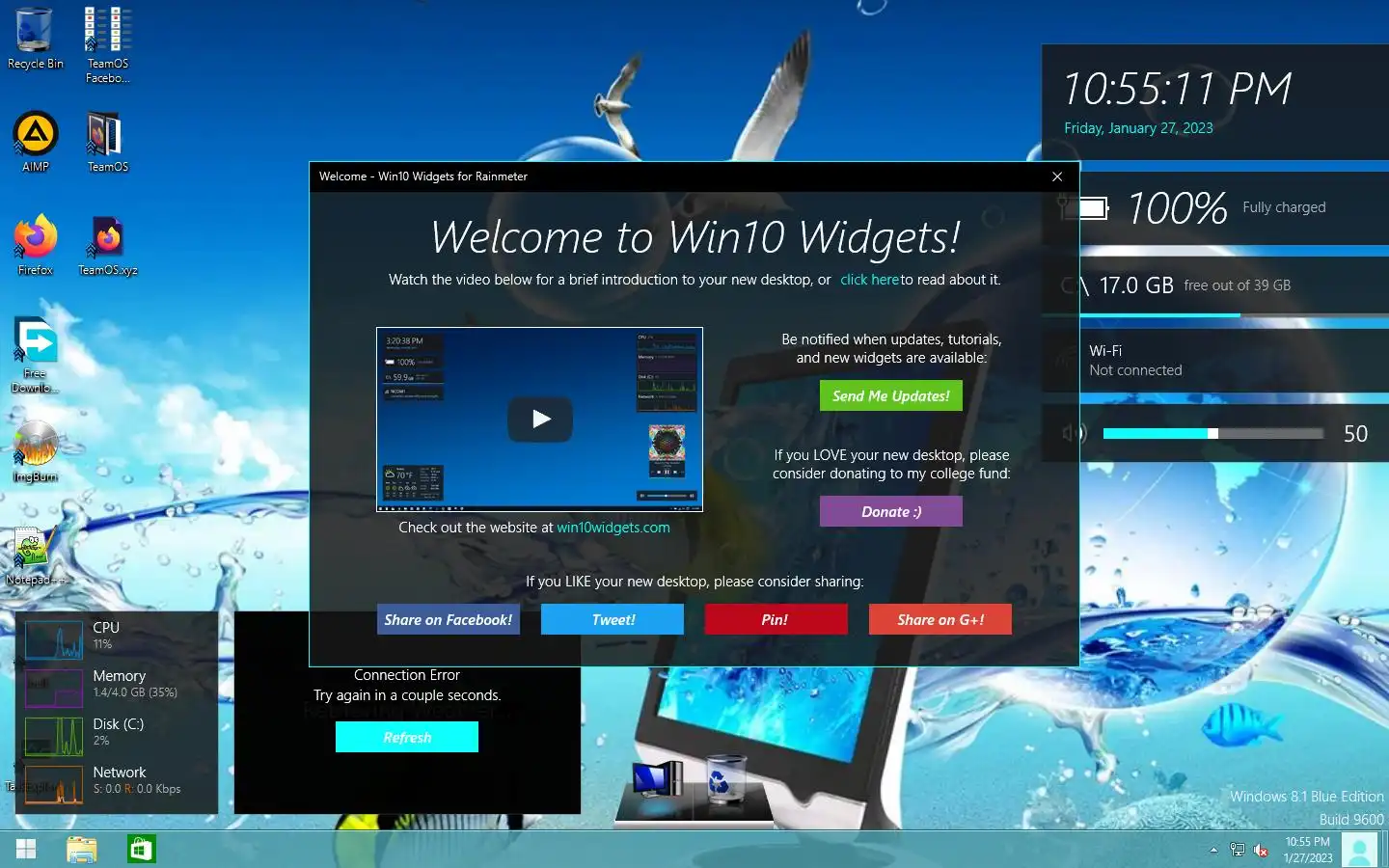Click the Memory usage graph icon
1389x868 pixels.
(54, 688)
